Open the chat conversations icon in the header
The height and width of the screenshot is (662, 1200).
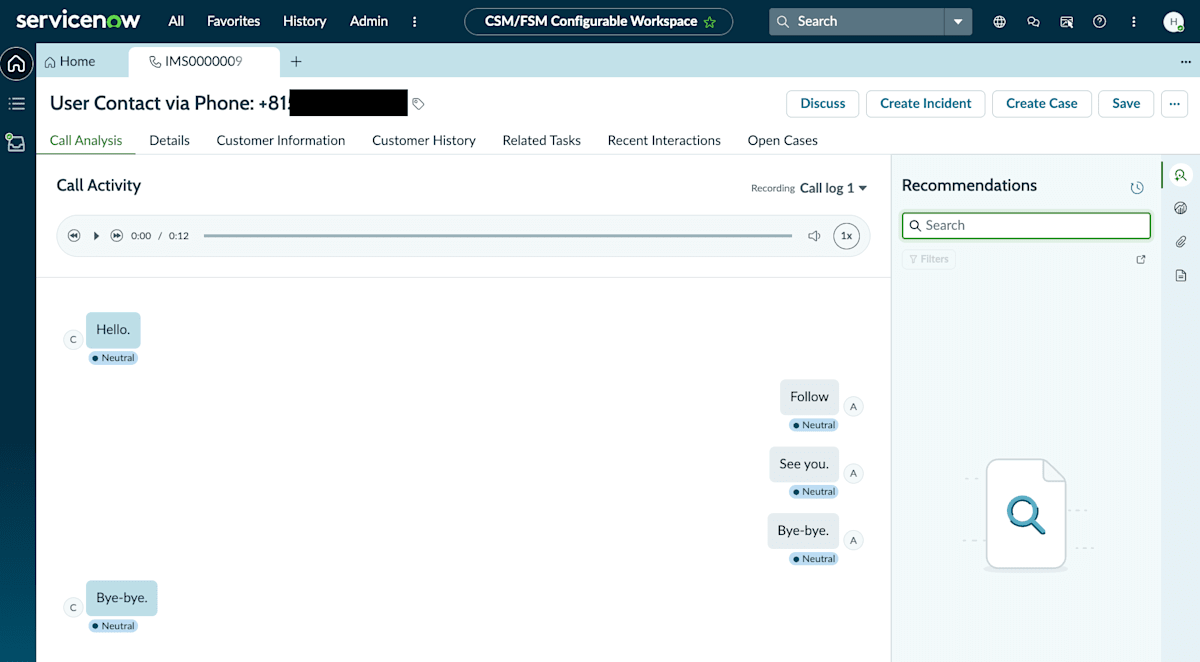1033,21
